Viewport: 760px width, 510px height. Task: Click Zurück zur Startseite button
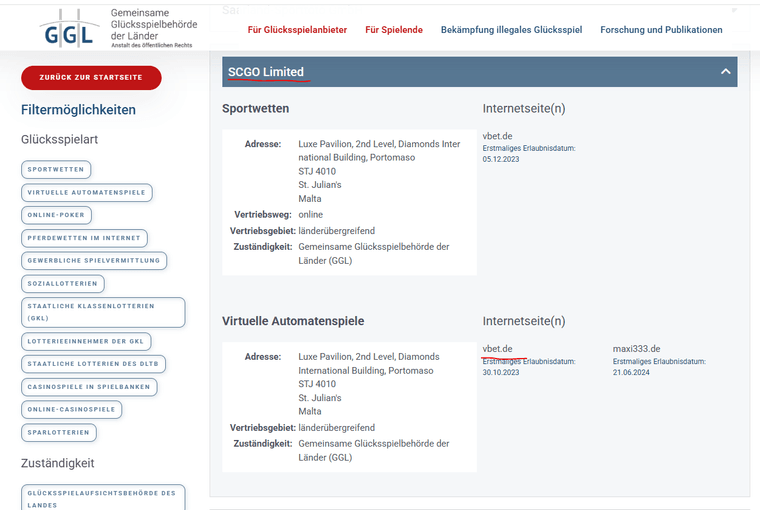click(91, 77)
